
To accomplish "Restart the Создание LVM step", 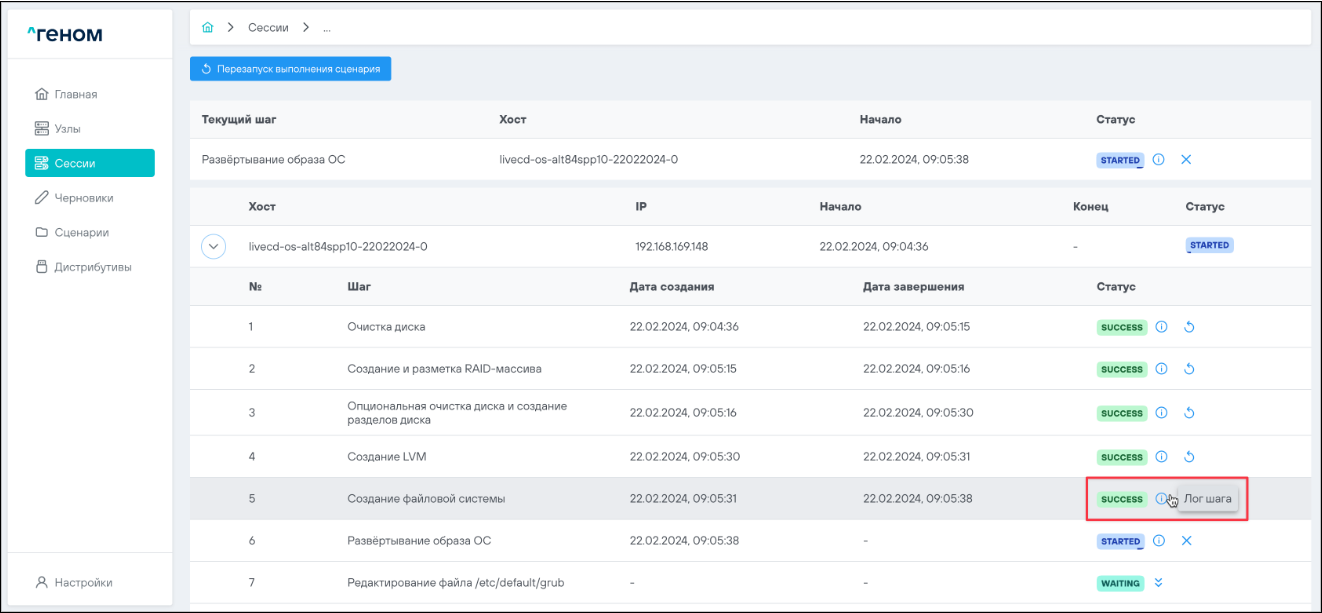I will pos(1189,457).
